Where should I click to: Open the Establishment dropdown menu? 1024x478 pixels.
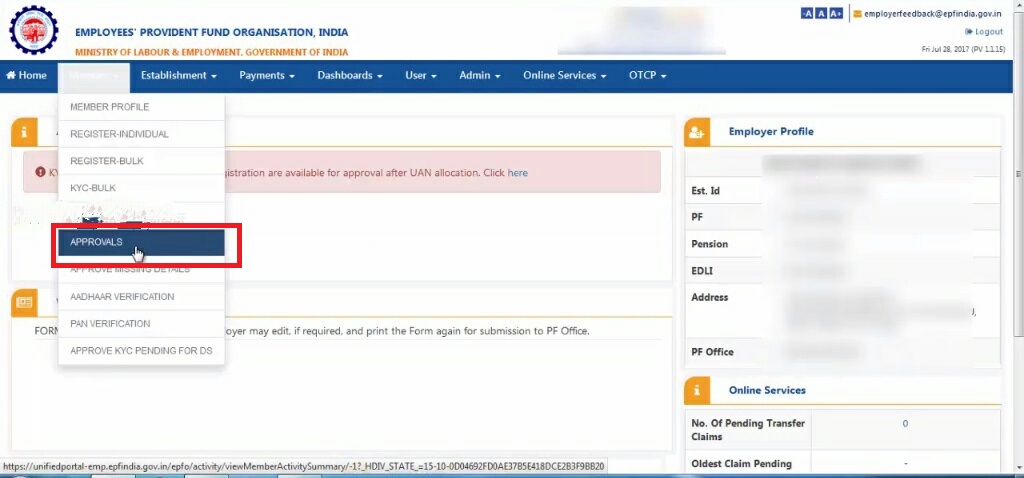[178, 76]
